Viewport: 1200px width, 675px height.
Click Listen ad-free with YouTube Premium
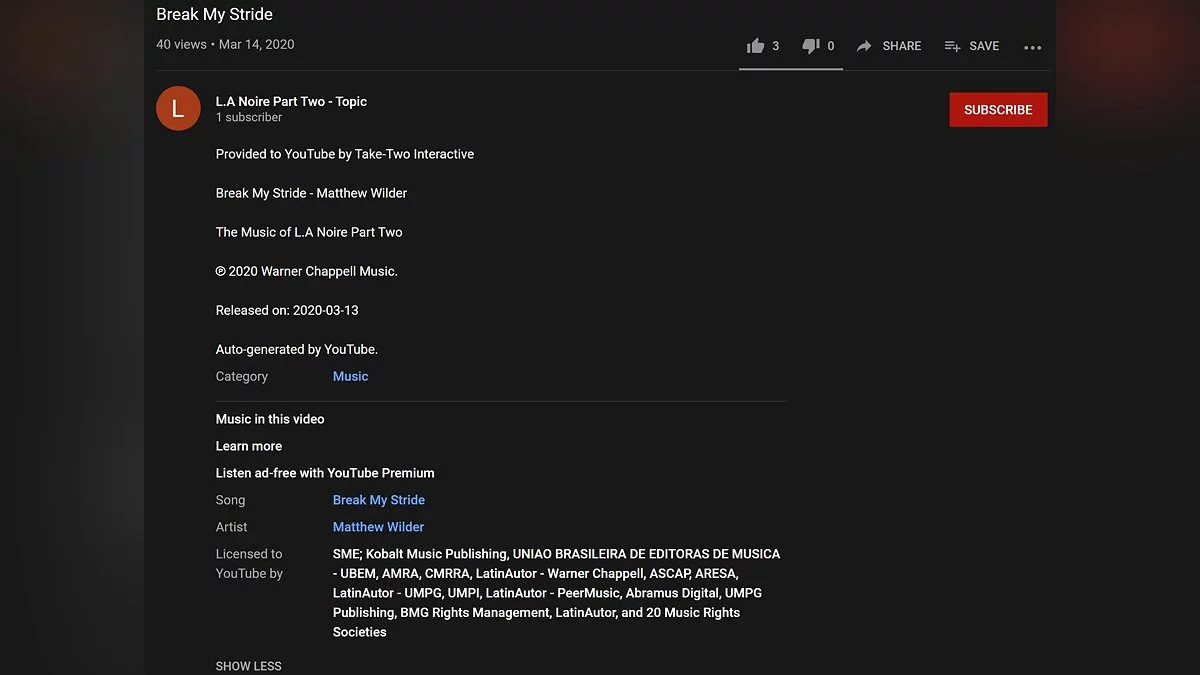click(325, 473)
